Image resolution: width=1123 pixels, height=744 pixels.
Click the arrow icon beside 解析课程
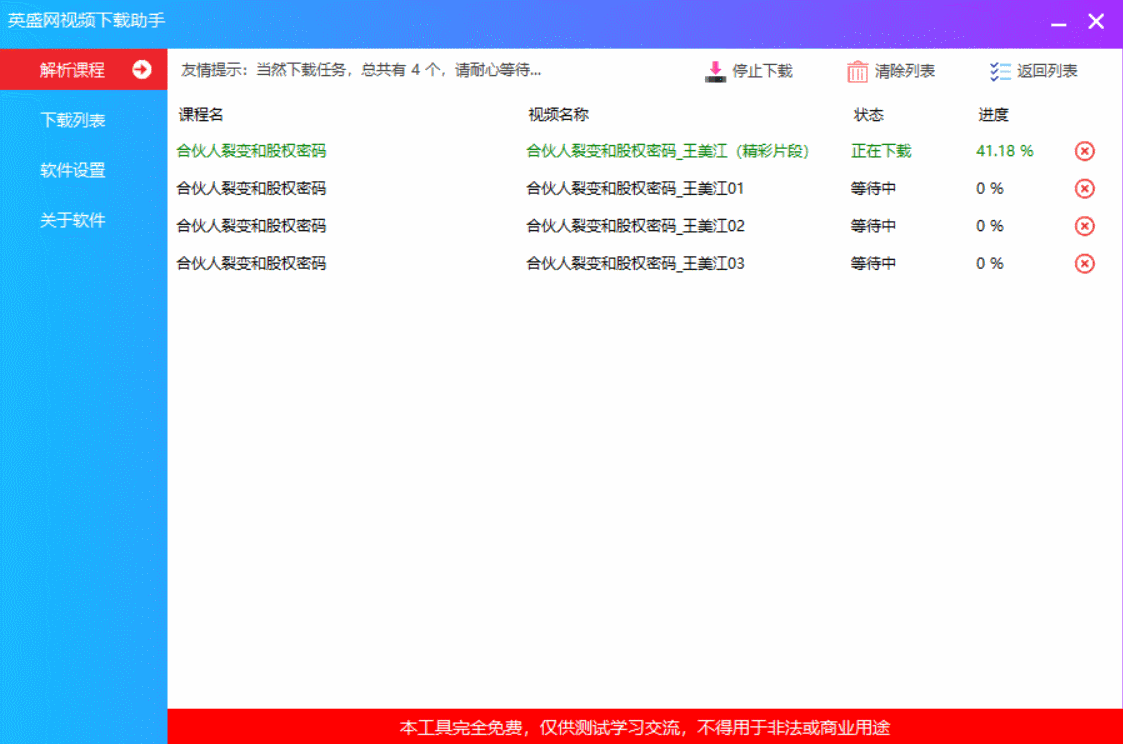point(142,69)
